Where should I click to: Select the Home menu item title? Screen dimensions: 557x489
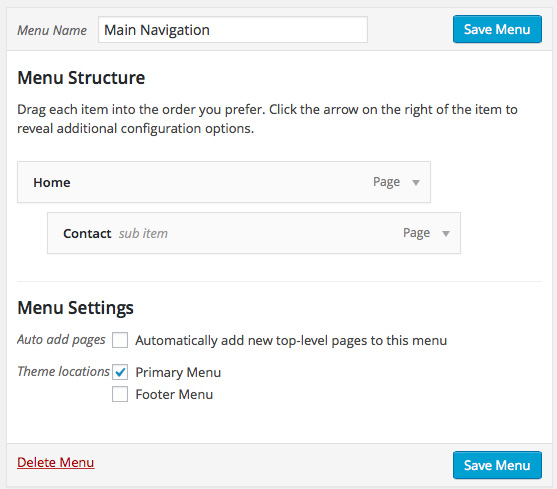click(x=52, y=183)
